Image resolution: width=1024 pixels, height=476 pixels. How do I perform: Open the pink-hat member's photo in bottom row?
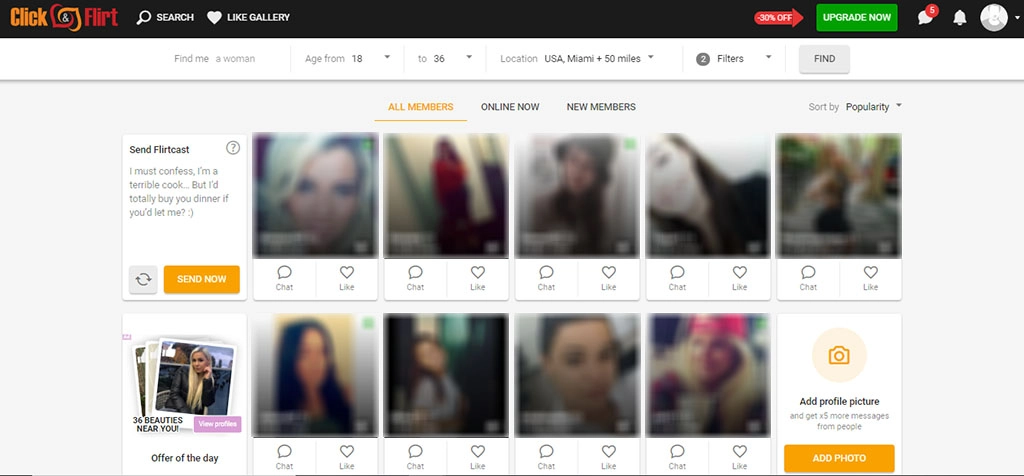click(x=709, y=375)
